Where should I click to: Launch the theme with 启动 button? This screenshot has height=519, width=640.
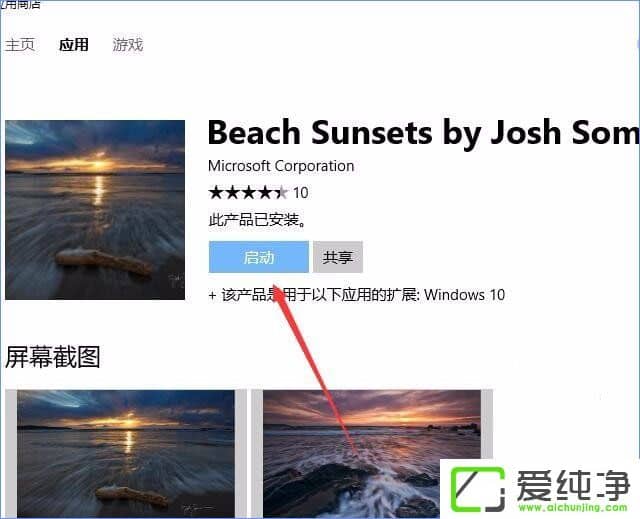click(x=259, y=257)
